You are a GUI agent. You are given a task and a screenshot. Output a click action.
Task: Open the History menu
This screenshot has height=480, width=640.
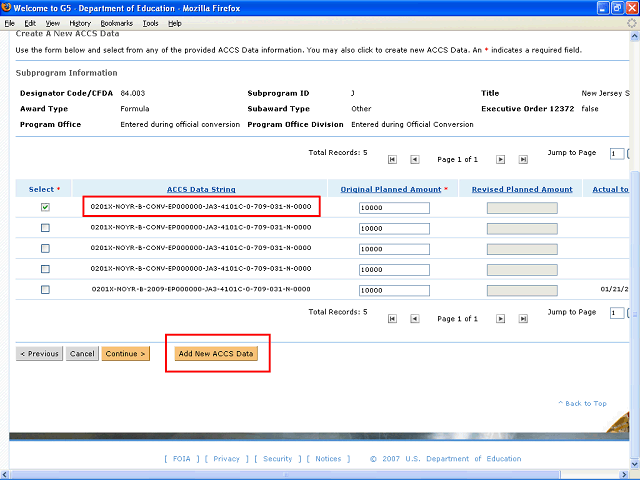(x=80, y=23)
